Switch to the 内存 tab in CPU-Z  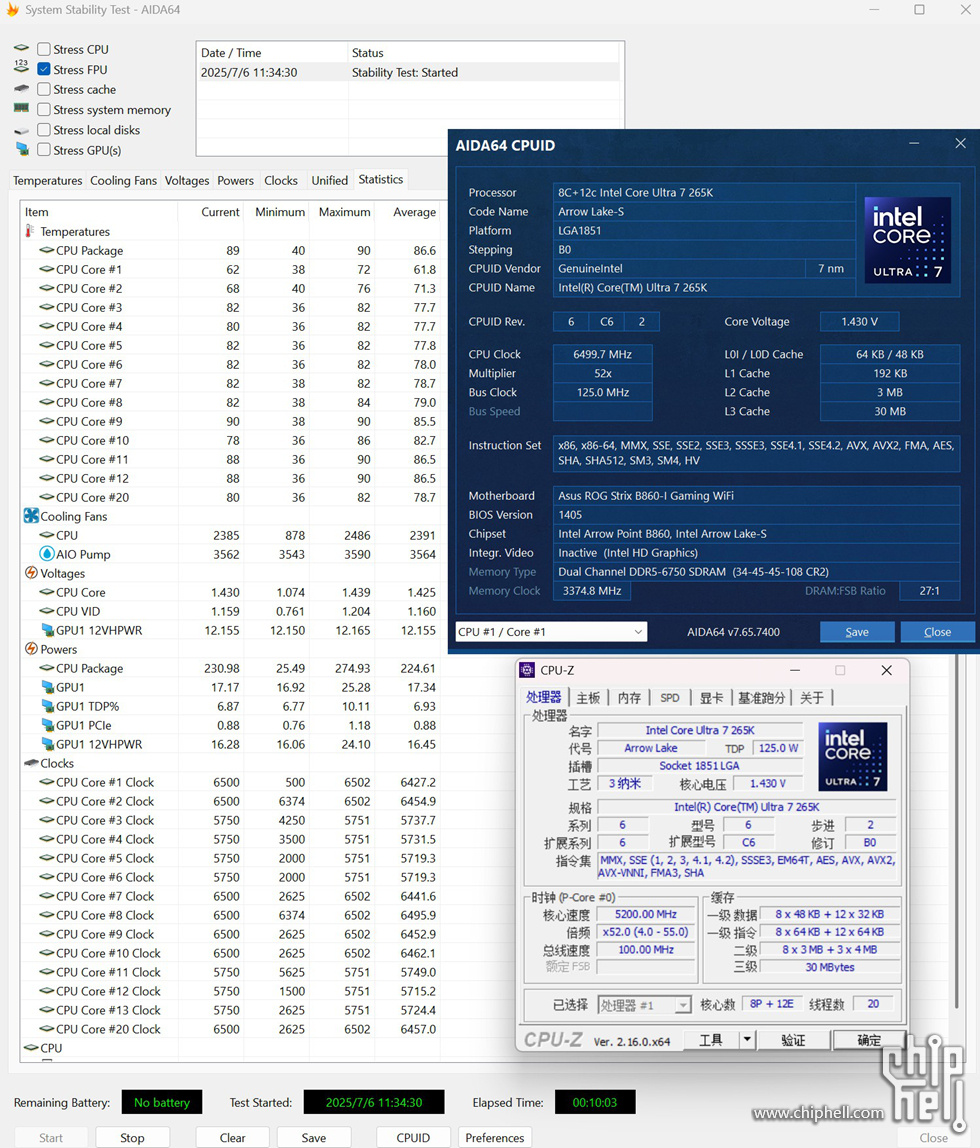click(629, 698)
